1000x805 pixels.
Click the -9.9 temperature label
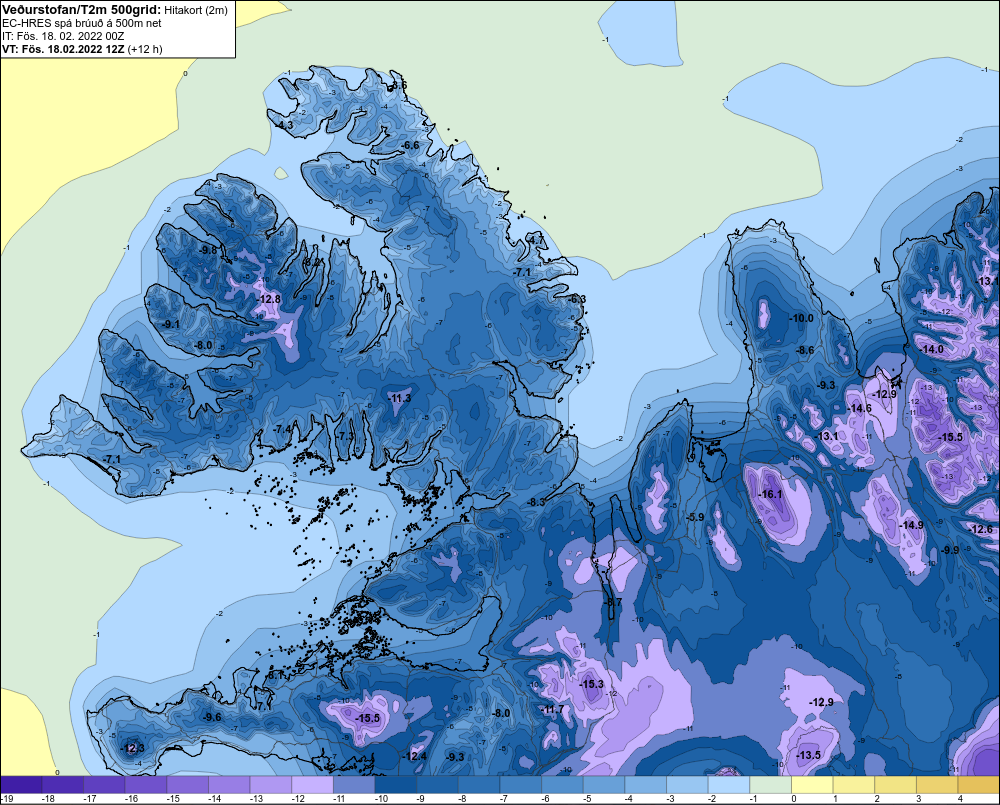pos(950,550)
